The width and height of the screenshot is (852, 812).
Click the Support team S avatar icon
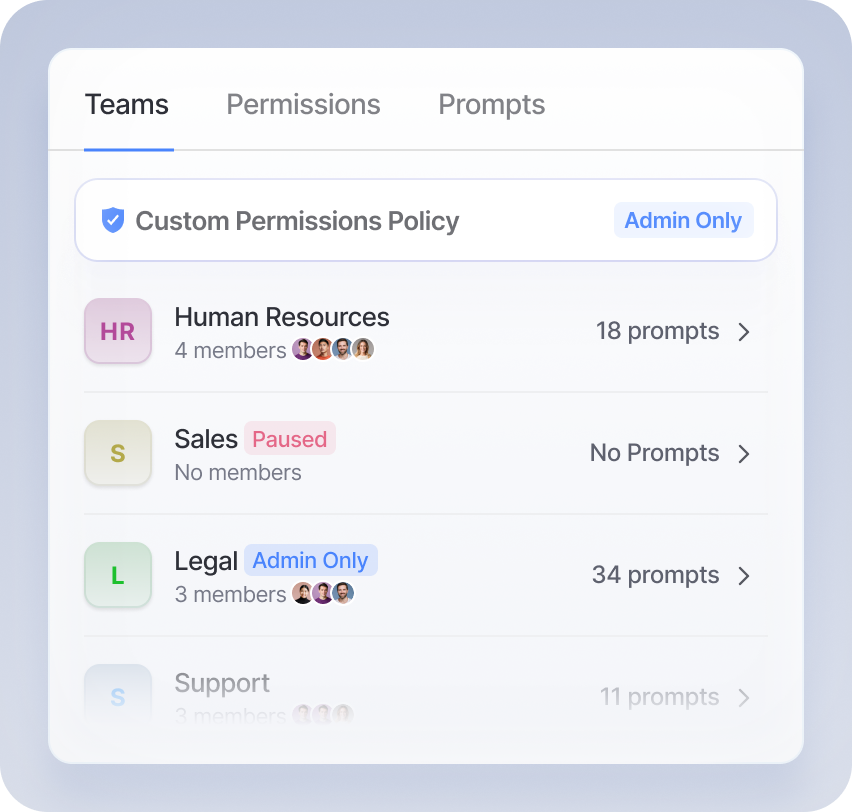click(118, 696)
